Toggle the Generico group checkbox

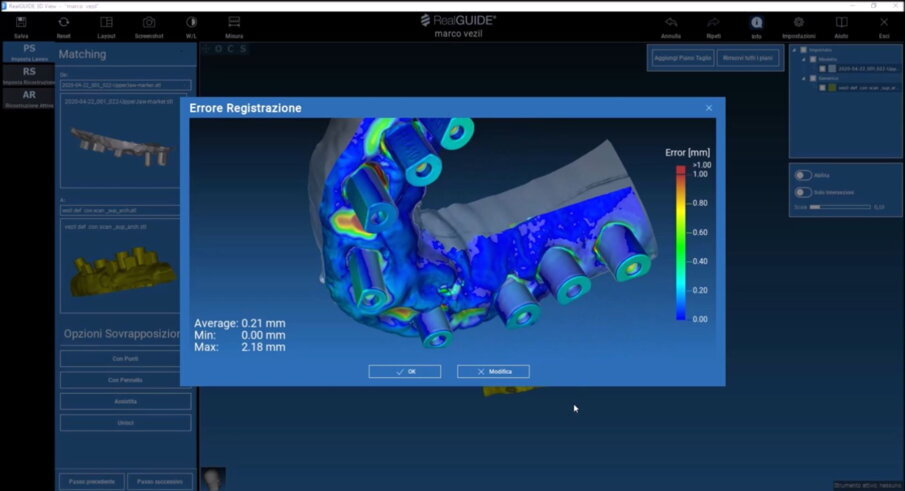click(x=813, y=78)
